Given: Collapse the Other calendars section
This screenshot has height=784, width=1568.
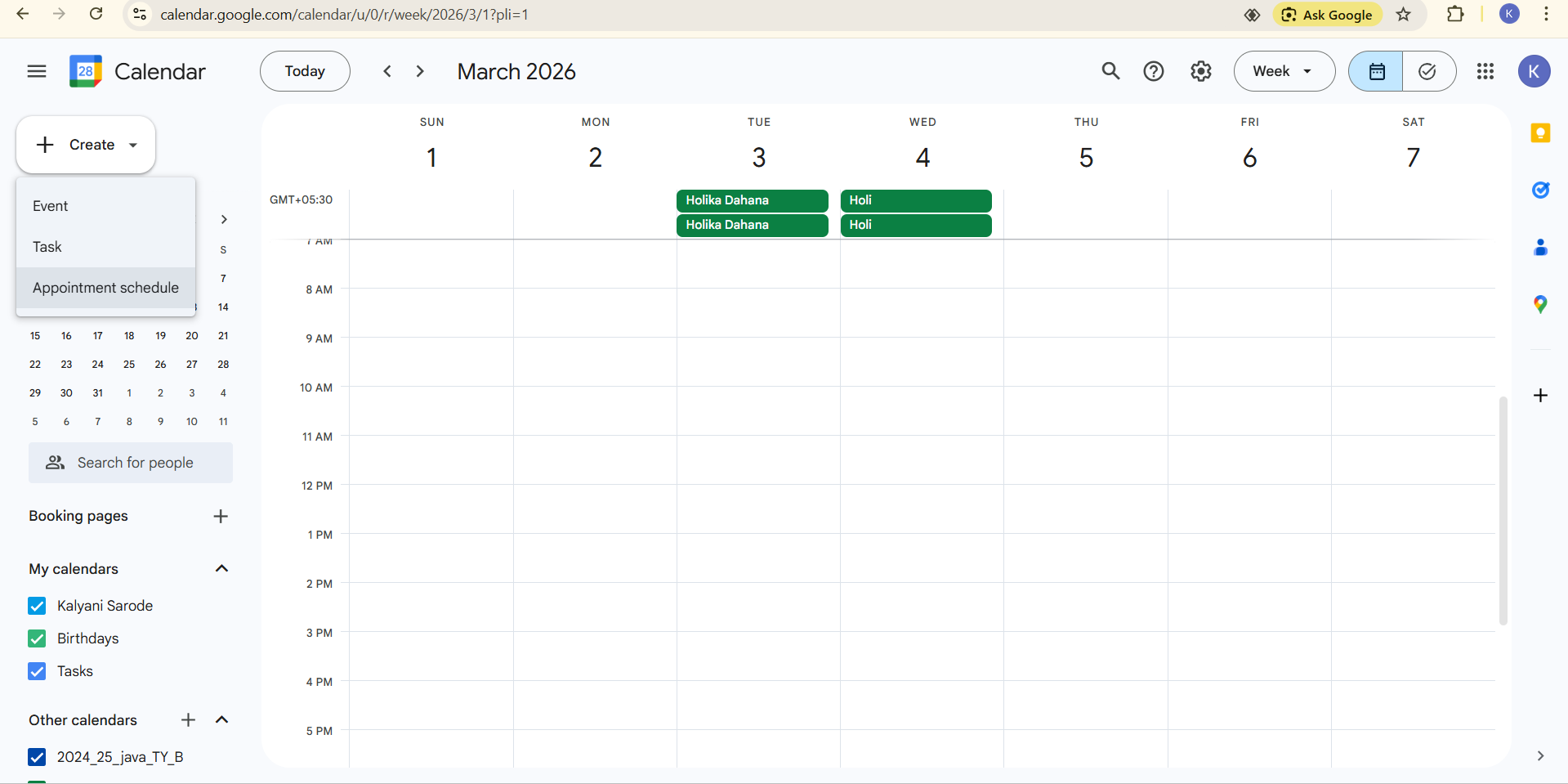Looking at the screenshot, I should 221,720.
